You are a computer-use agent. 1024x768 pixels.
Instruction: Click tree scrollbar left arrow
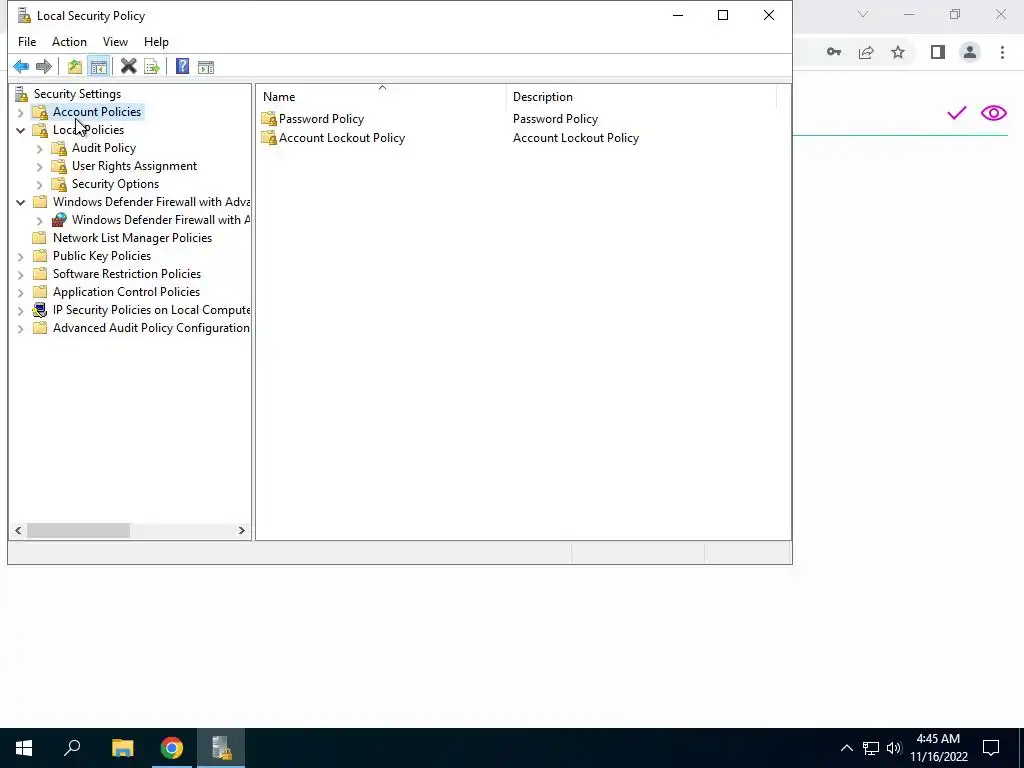click(x=18, y=530)
